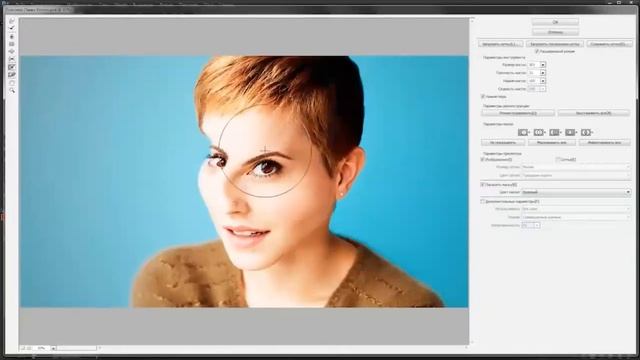640x360 pixels.
Task: Click the Save Mesh button
Action: 609,44
